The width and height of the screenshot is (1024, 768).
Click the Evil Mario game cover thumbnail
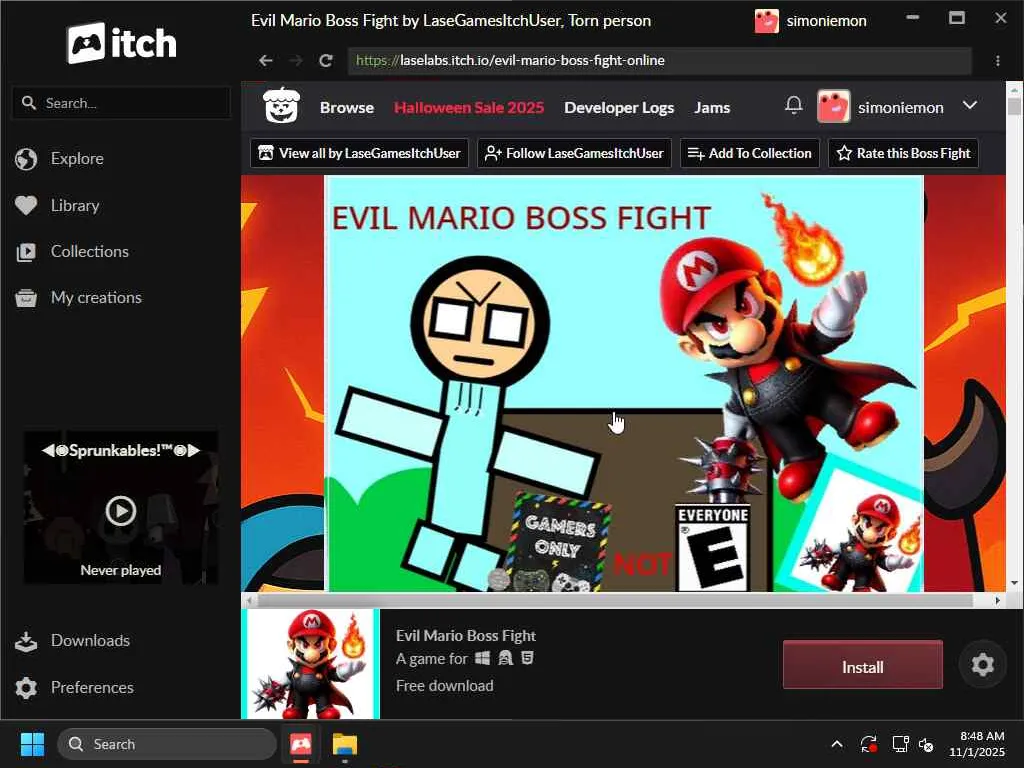(x=311, y=664)
